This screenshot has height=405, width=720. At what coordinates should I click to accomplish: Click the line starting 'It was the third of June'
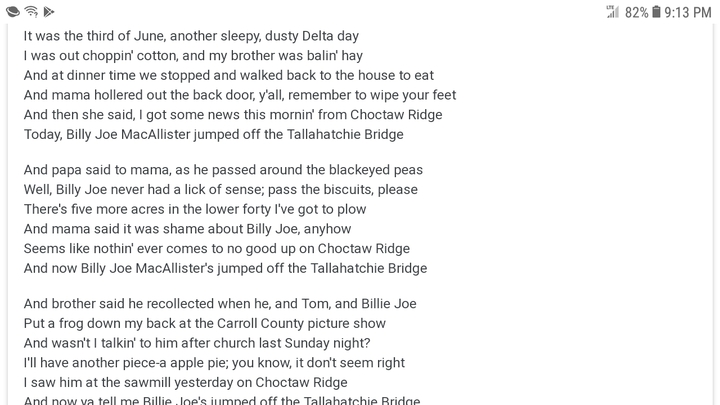191,36
